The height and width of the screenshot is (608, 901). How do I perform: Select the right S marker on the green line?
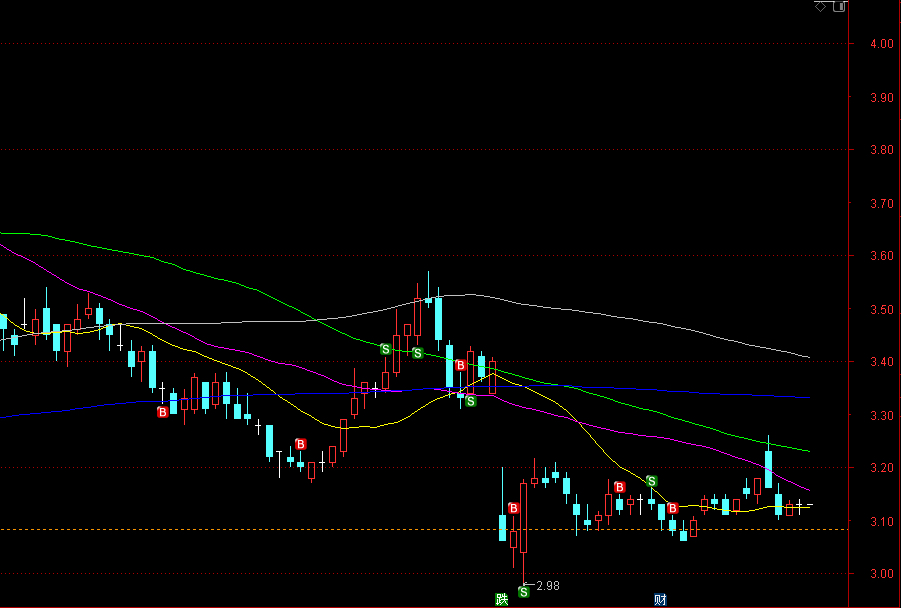[x=418, y=353]
